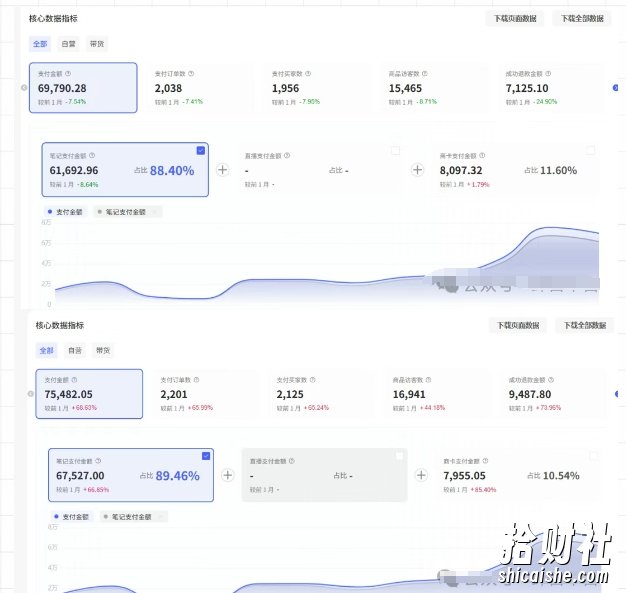Select the 75,482.05 支付金额 card
The width and height of the screenshot is (626, 593).
(x=89, y=394)
